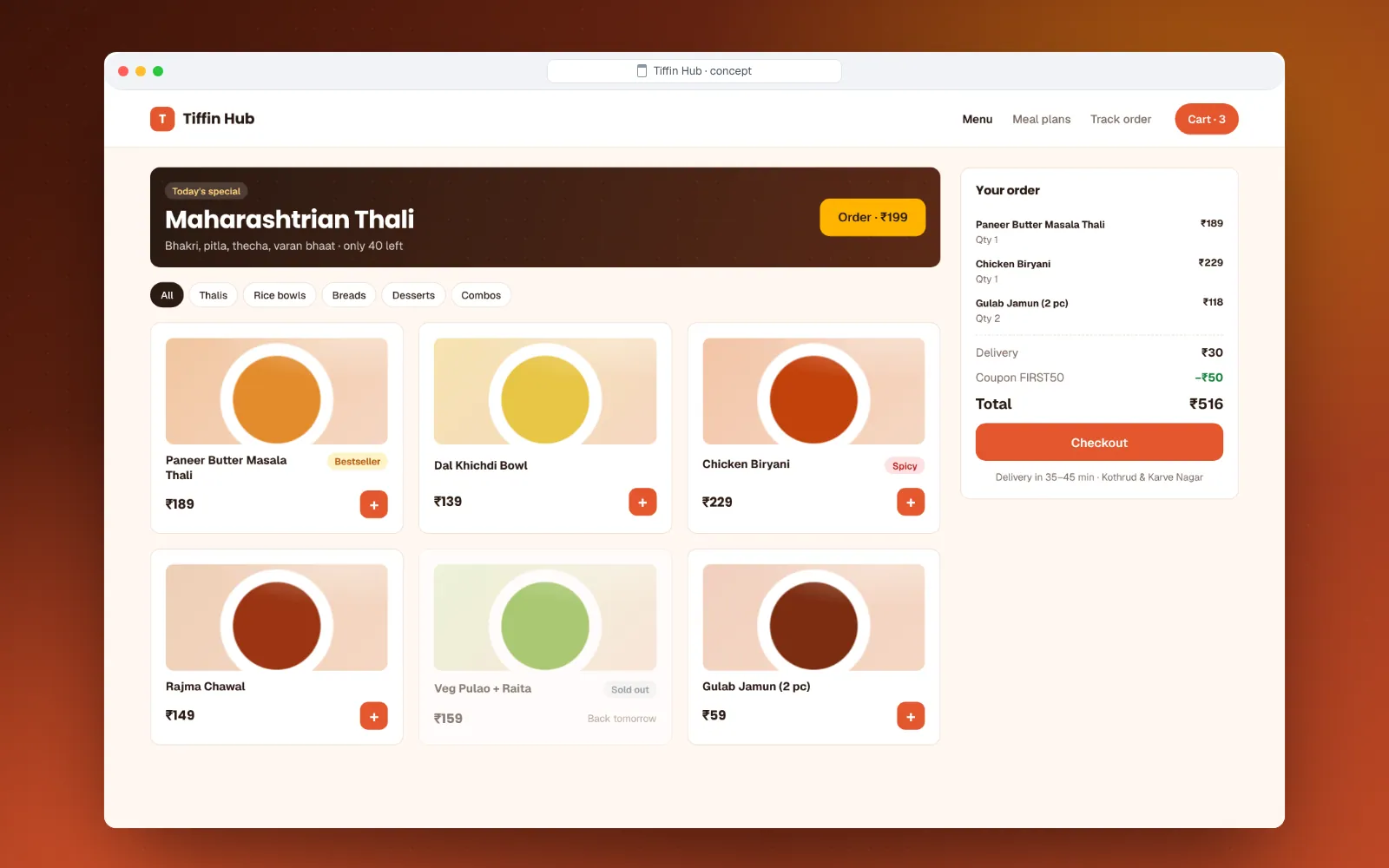Click the Checkout button
This screenshot has height=868, width=1389.
tap(1099, 443)
